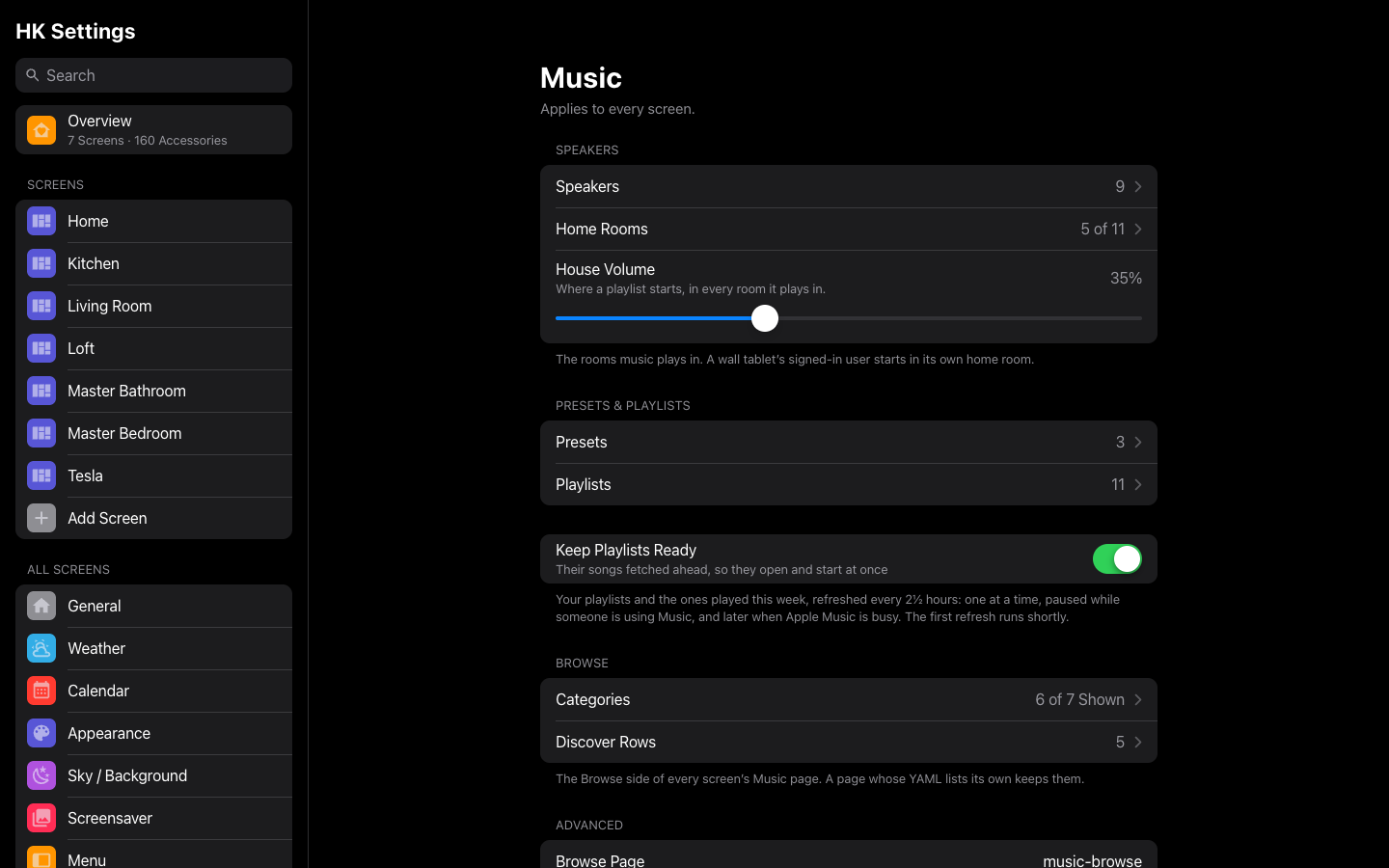This screenshot has width=1389, height=868.
Task: Open the Categories row label
Action: click(x=592, y=699)
